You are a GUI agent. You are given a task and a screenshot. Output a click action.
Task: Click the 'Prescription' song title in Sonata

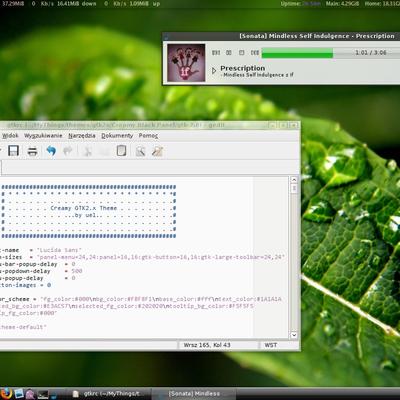[243, 68]
